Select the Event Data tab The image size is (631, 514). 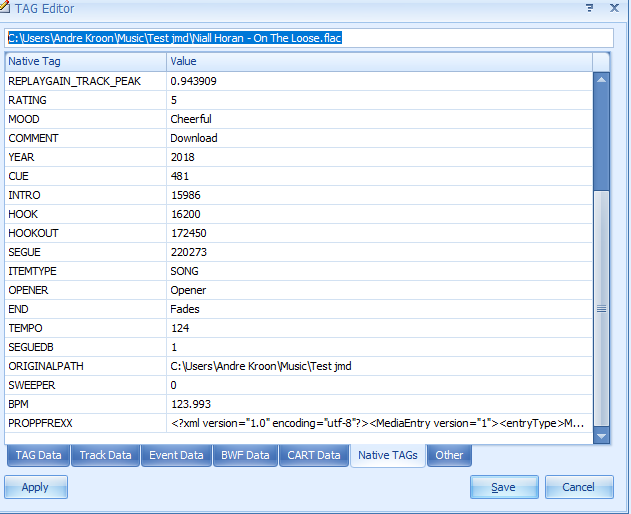[x=176, y=456]
